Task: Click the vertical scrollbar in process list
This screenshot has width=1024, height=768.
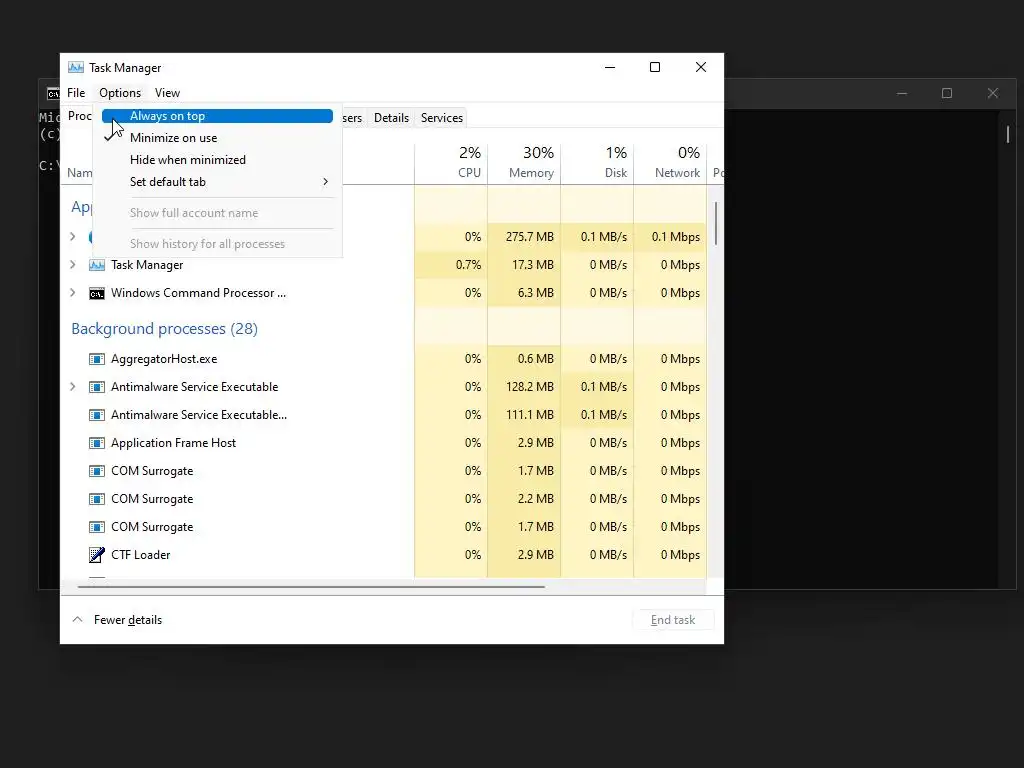Action: (716, 223)
